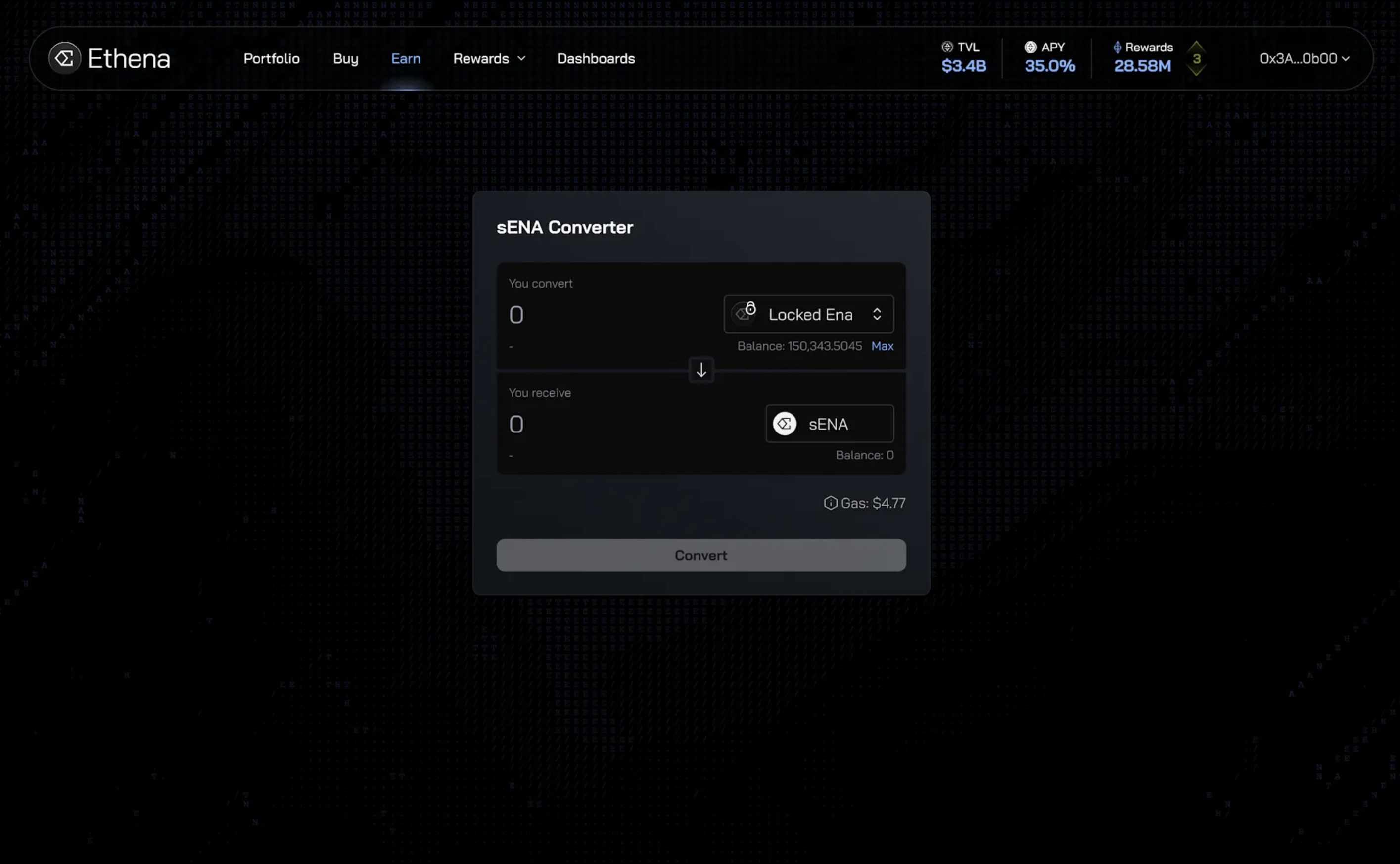The height and width of the screenshot is (864, 1400).
Task: Click the Ethena logo icon
Action: click(x=64, y=58)
